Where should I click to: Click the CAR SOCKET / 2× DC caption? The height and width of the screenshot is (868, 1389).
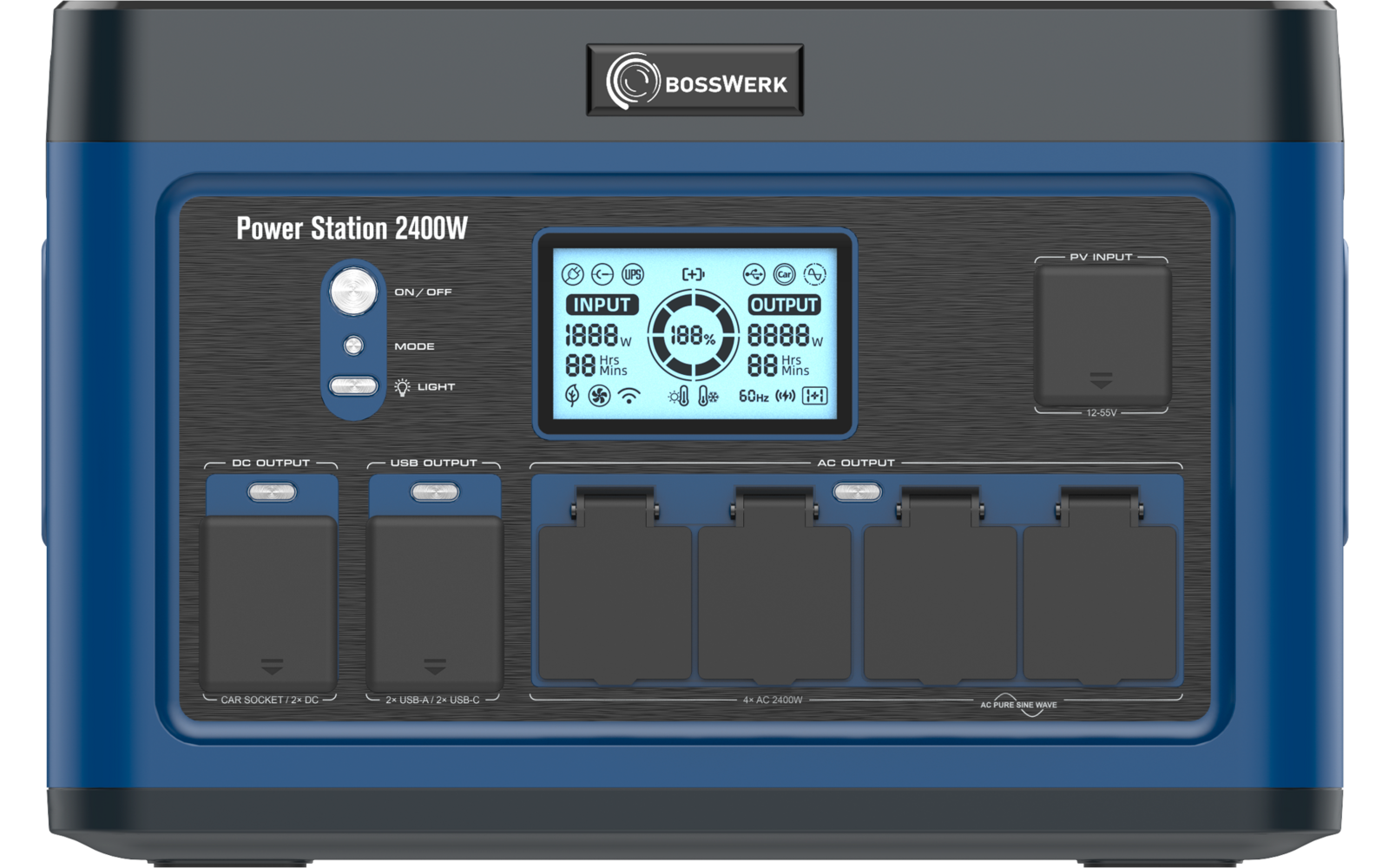coord(269,700)
